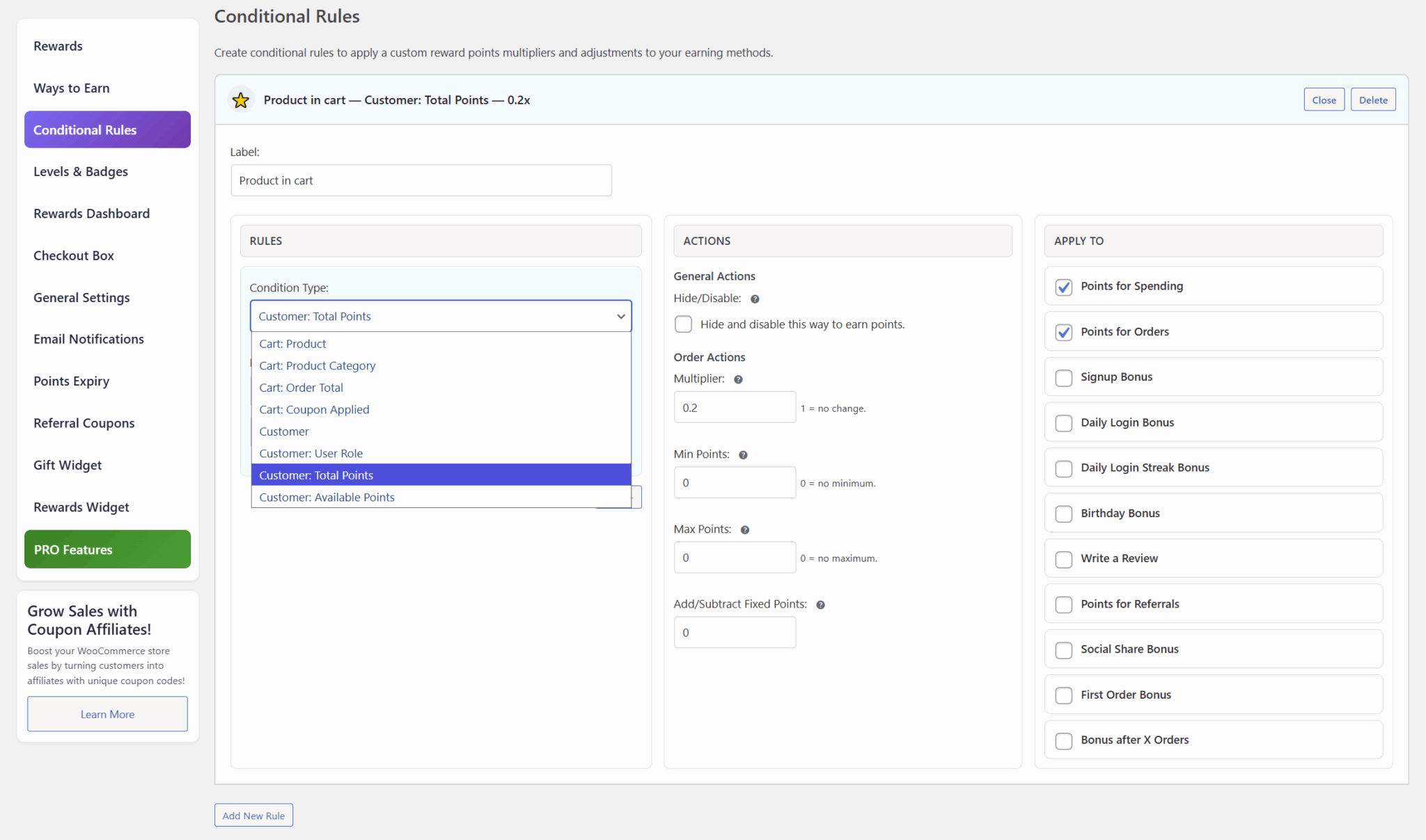Choose Customer: Available Points option
The width and height of the screenshot is (1426, 840).
327,497
